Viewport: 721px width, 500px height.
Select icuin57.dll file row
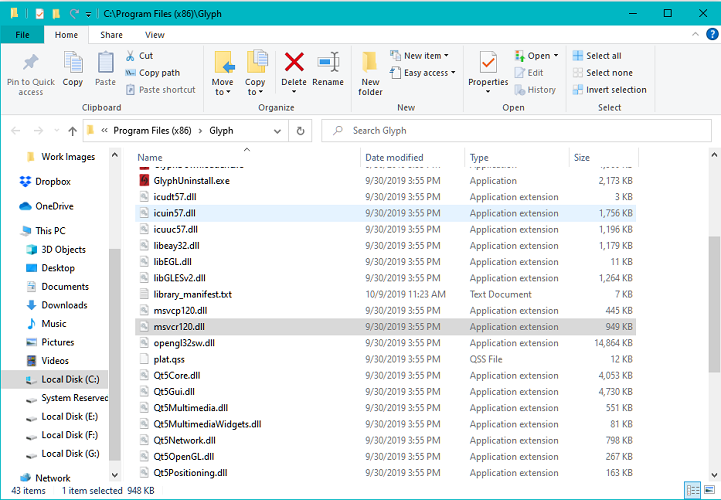click(x=385, y=213)
